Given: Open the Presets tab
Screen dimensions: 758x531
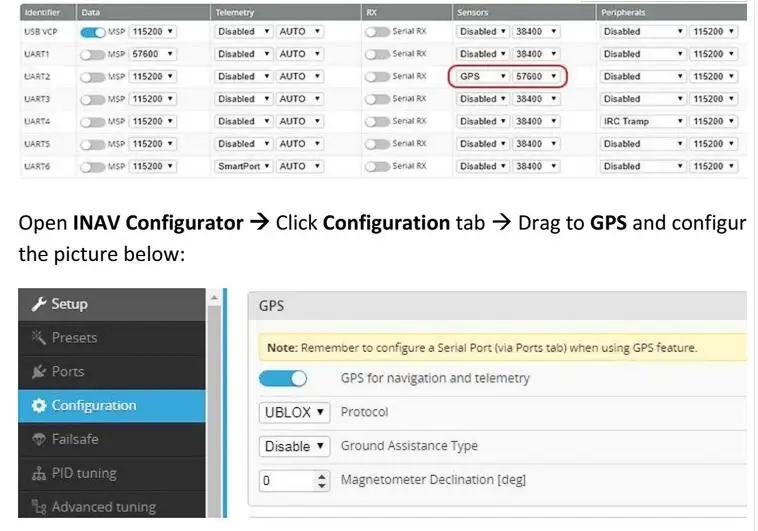Looking at the screenshot, I should pos(112,338).
